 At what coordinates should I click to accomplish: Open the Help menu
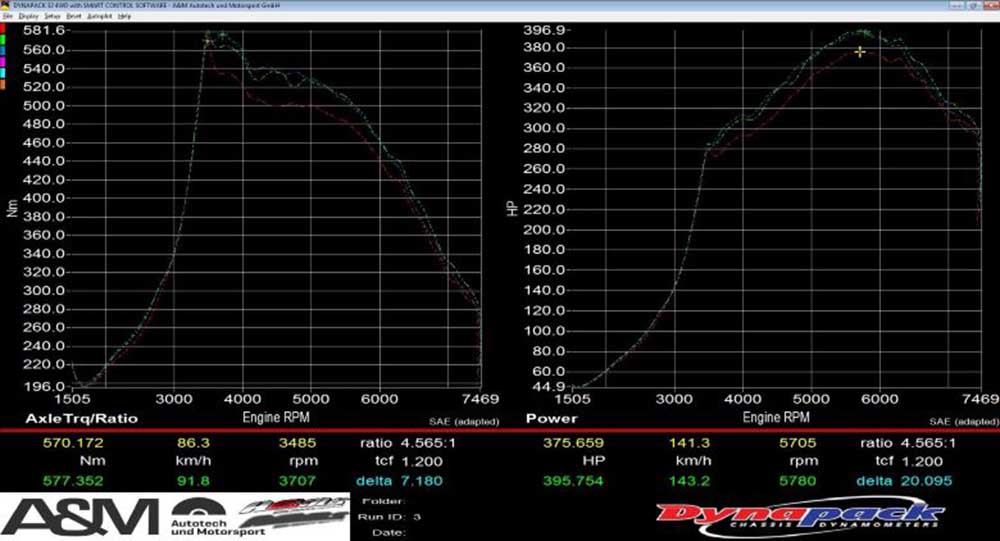(x=124, y=17)
